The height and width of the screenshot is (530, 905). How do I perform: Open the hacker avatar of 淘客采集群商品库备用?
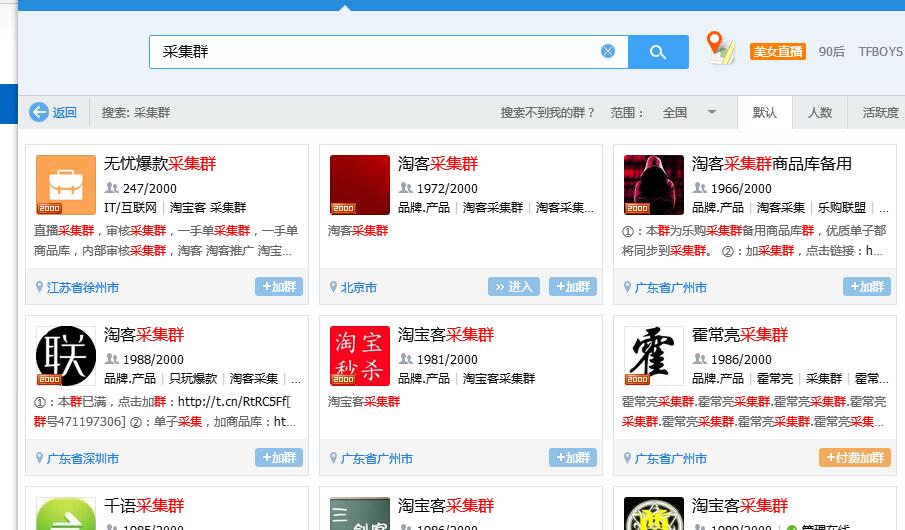point(654,185)
